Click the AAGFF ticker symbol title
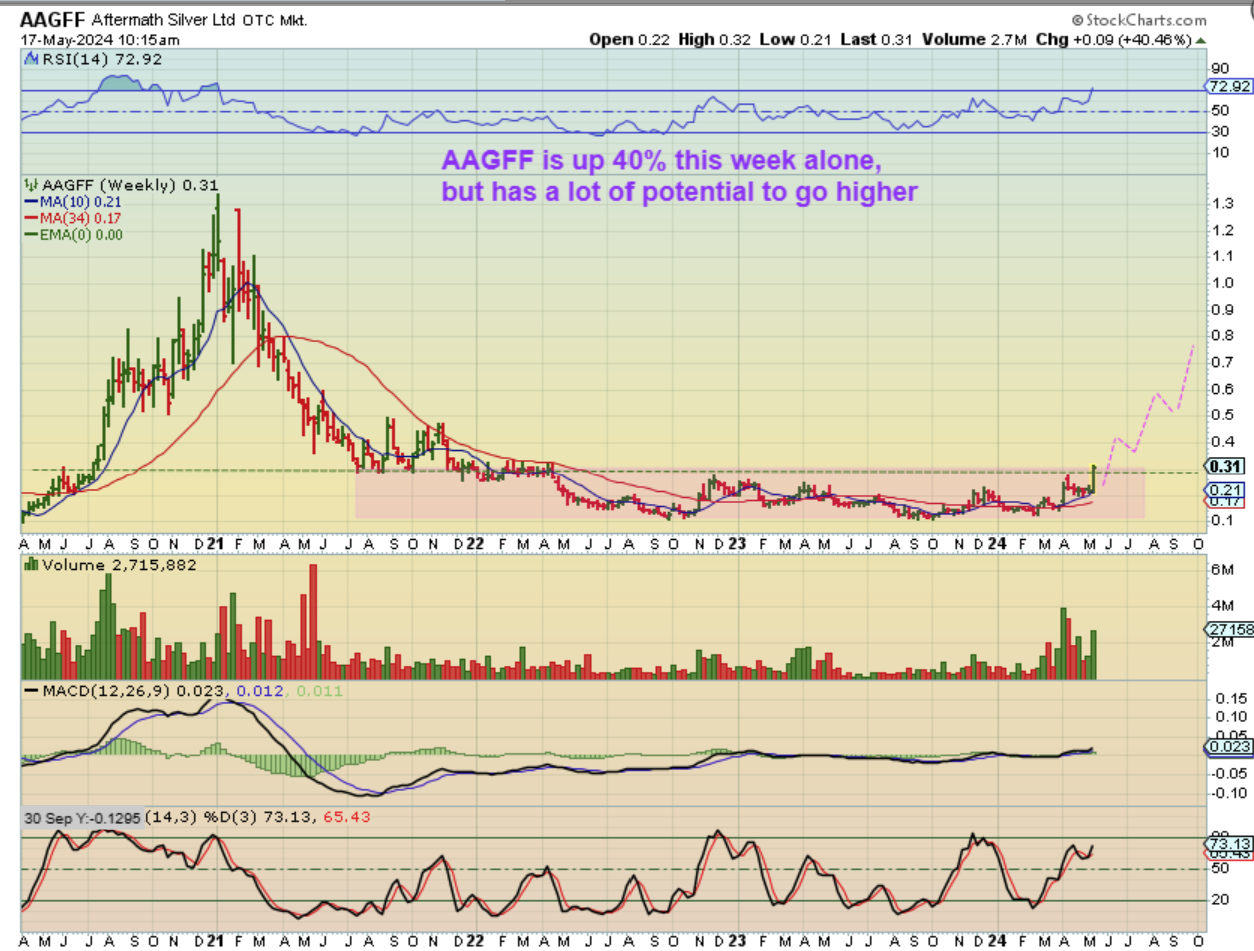 [x=52, y=19]
